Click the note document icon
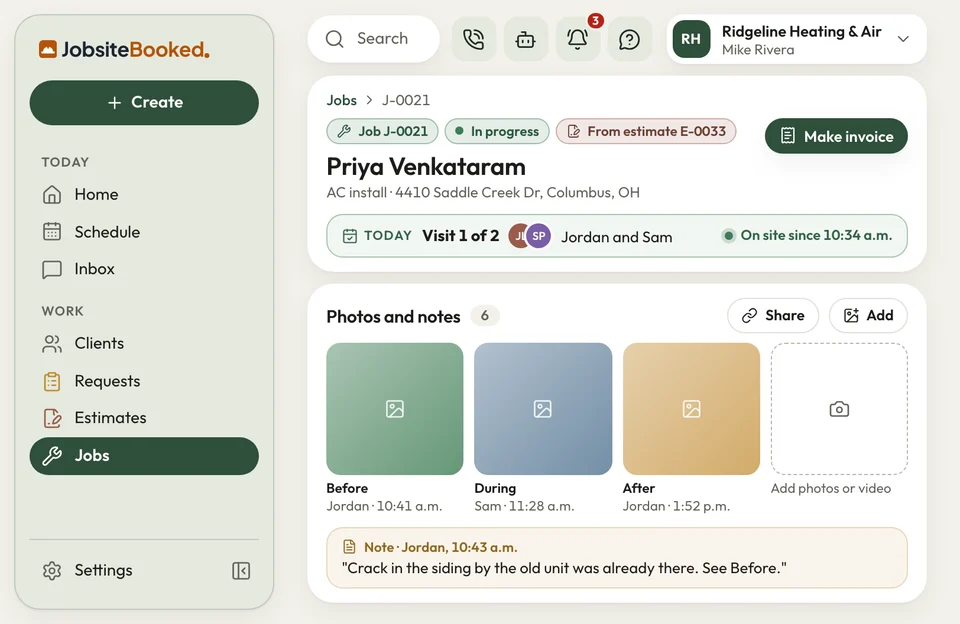 [x=349, y=546]
